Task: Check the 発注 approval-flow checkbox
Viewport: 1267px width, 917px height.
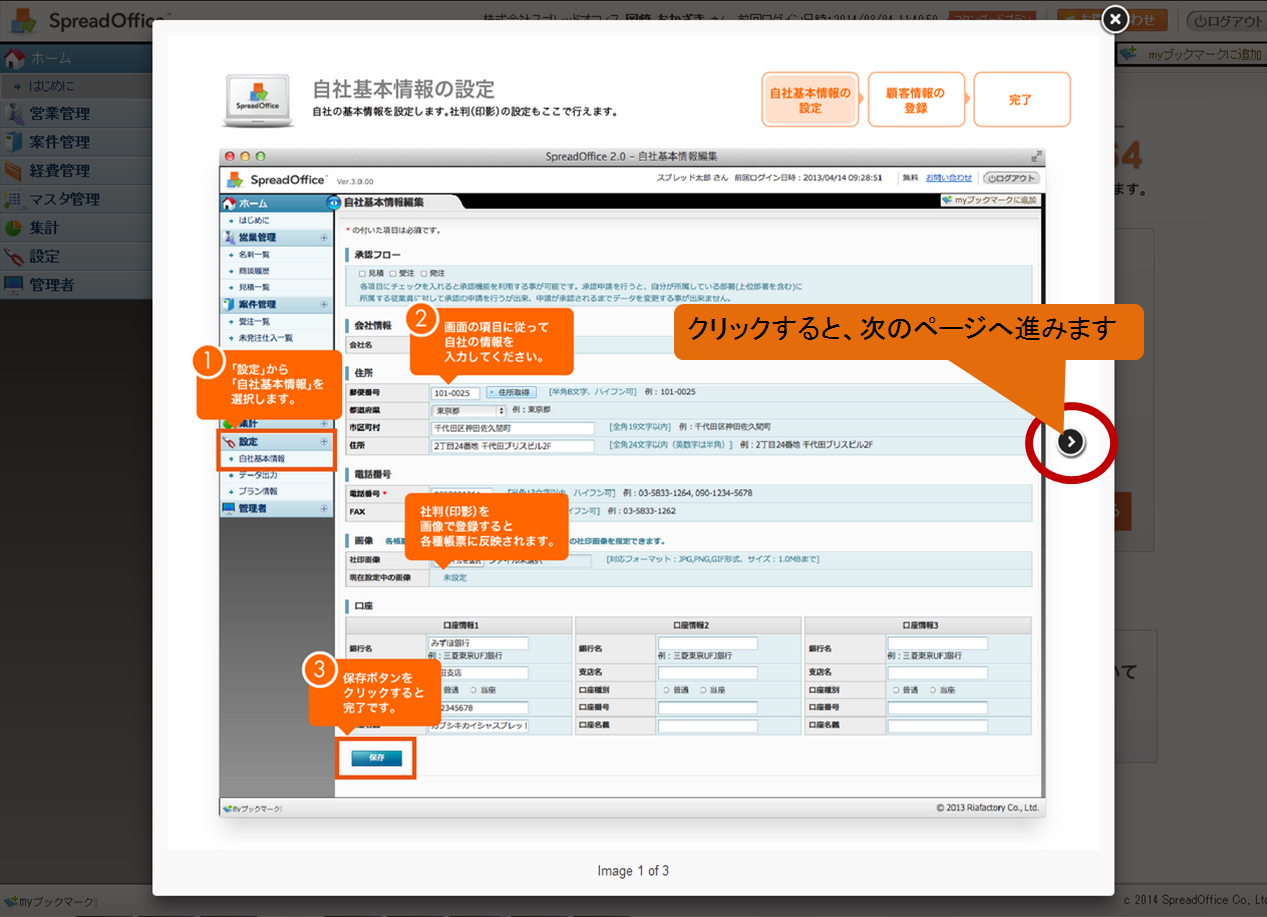Action: click(424, 273)
